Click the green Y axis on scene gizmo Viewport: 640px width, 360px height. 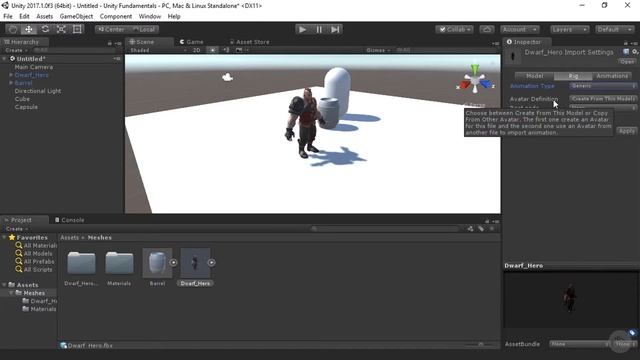click(x=475, y=69)
